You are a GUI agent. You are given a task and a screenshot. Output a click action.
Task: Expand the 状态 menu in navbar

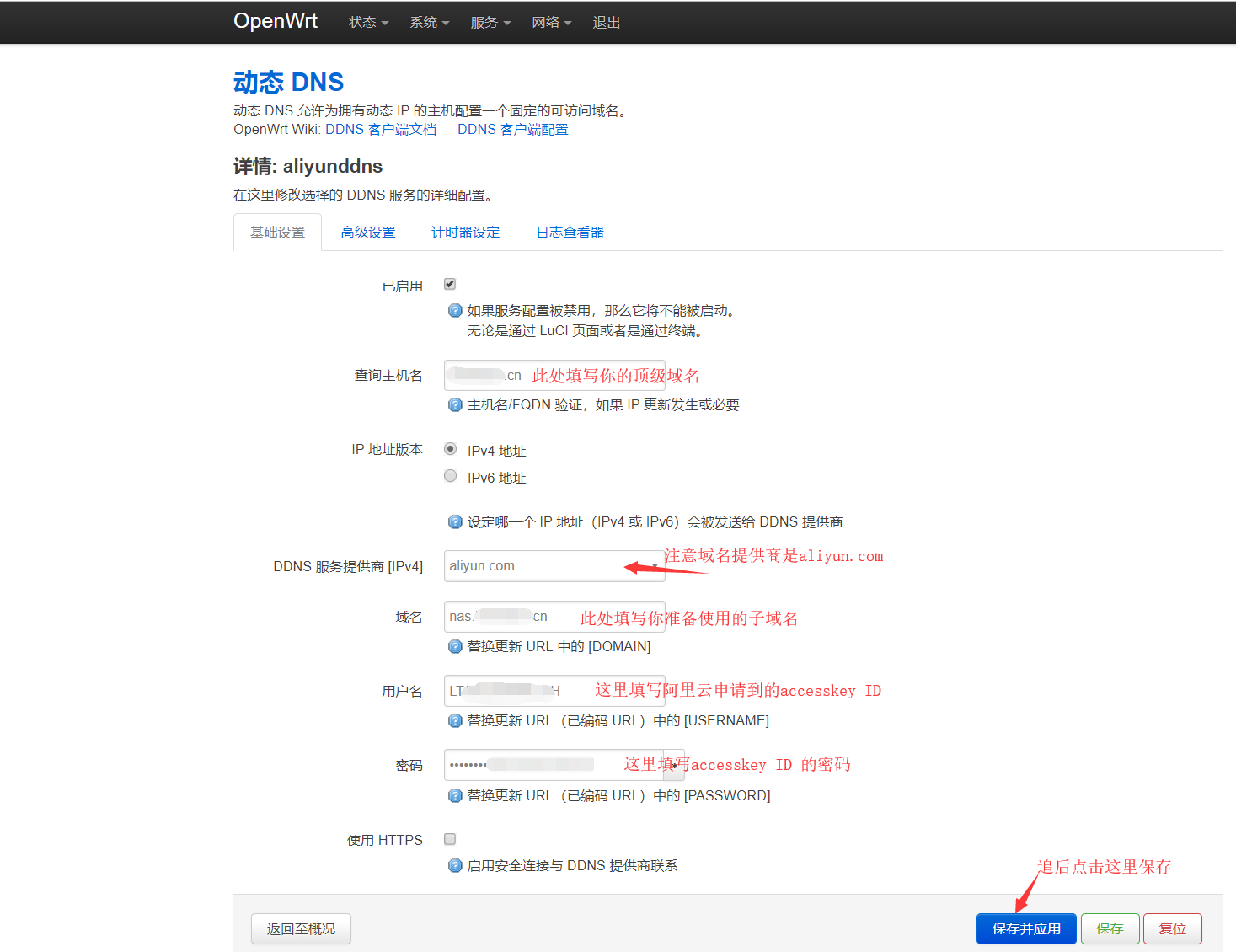point(368,23)
